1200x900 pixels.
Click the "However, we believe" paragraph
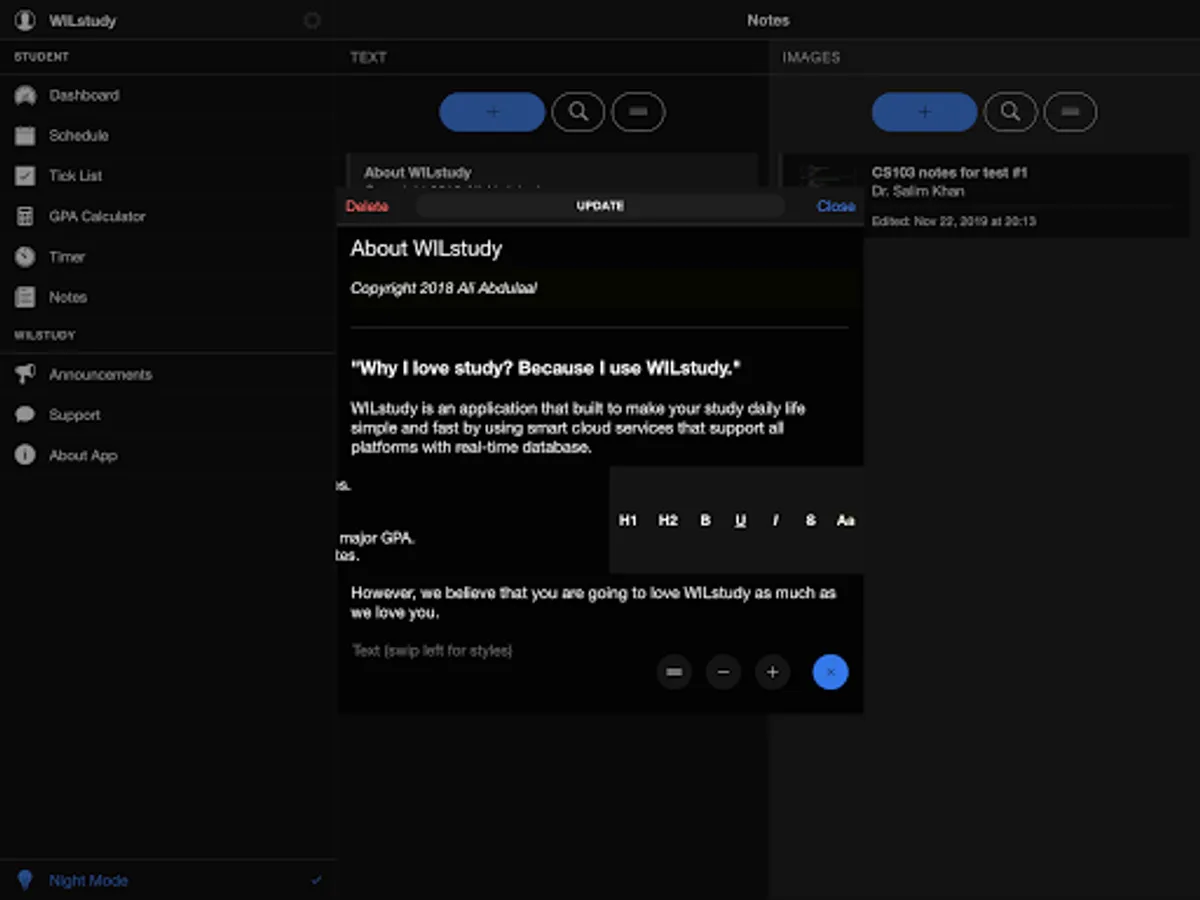pyautogui.click(x=593, y=603)
